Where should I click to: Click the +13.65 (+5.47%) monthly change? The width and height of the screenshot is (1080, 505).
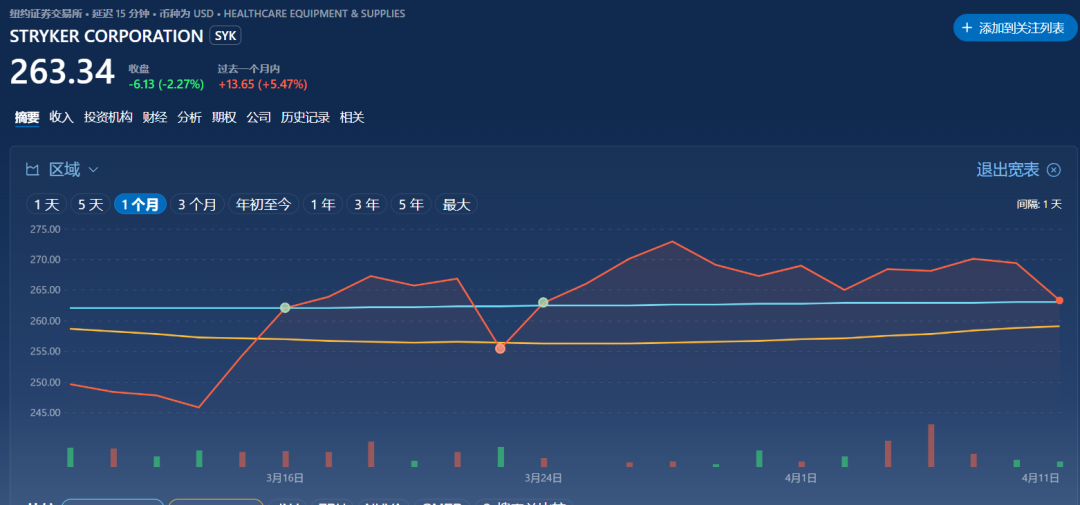pyautogui.click(x=262, y=85)
